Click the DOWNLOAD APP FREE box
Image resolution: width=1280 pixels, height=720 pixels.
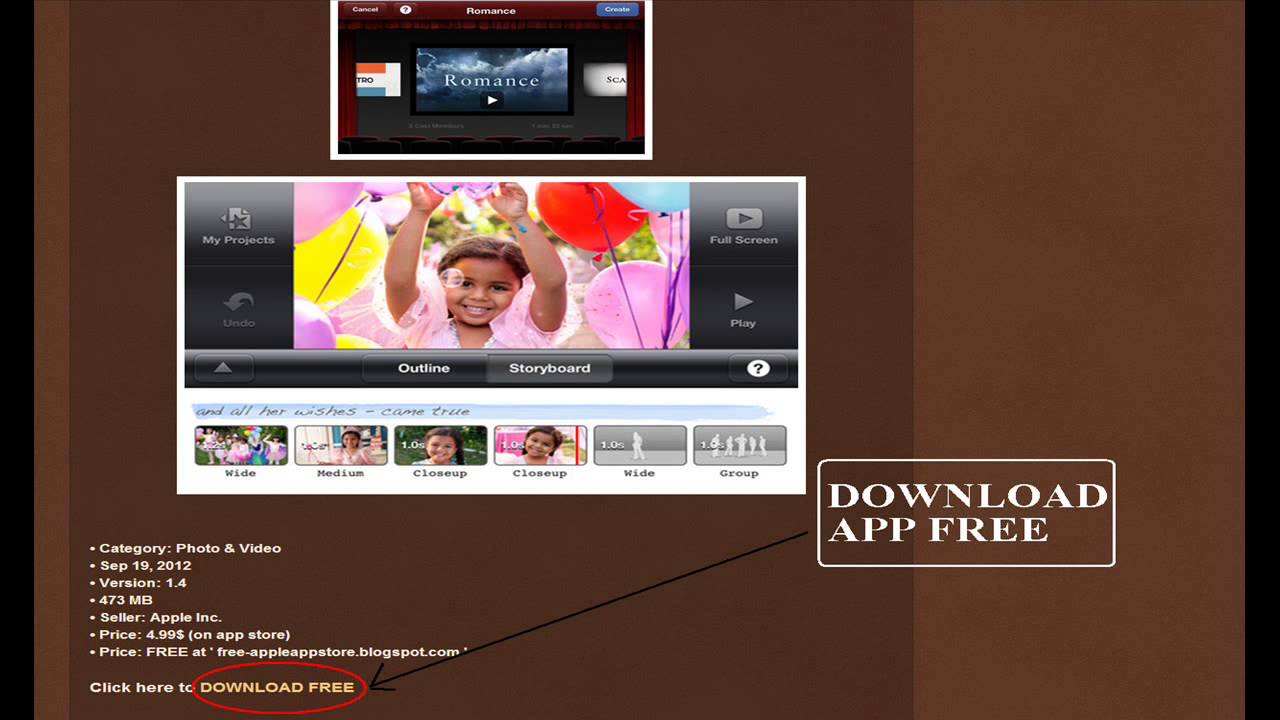pyautogui.click(x=966, y=513)
